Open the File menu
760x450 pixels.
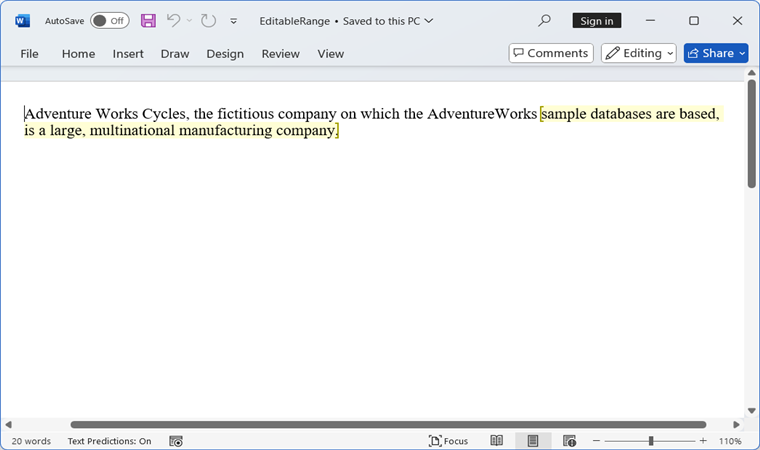[x=29, y=53]
